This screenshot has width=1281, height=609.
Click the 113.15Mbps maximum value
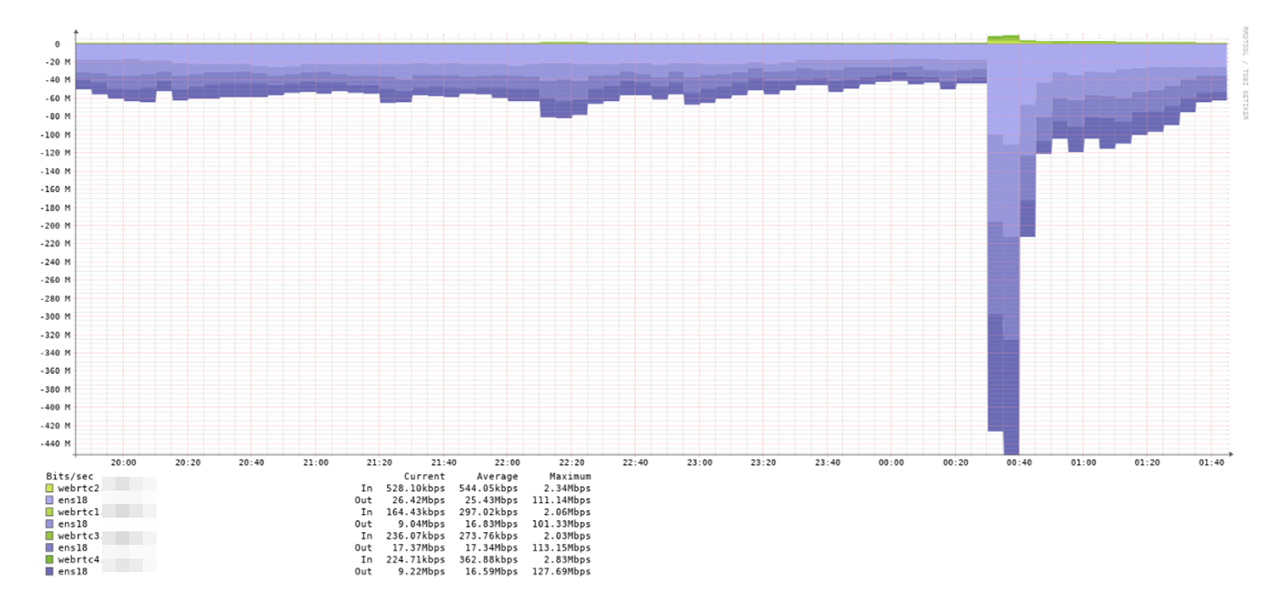point(561,548)
